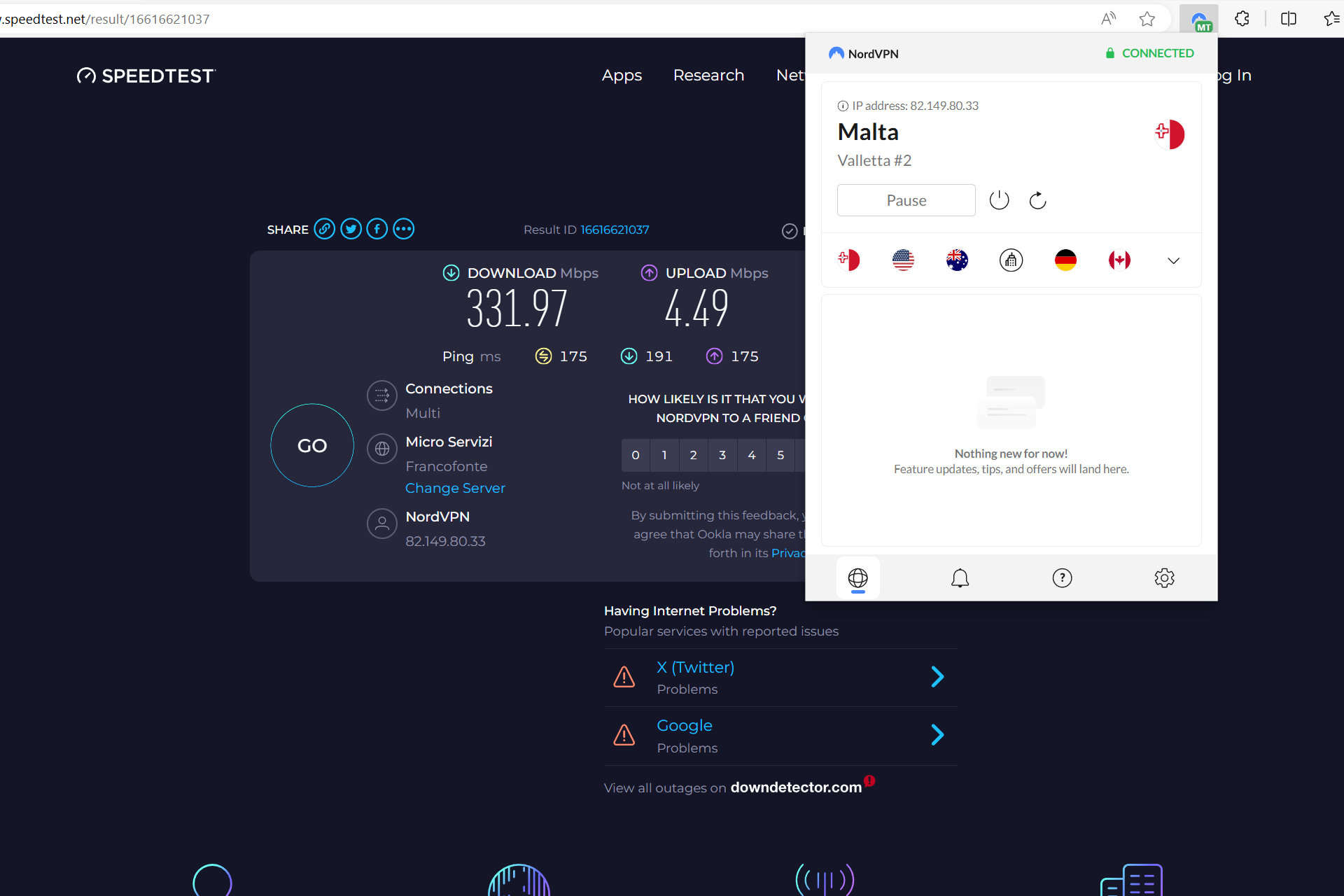Expand the Speedtest result share options
This screenshot has width=1344, height=896.
(x=404, y=229)
